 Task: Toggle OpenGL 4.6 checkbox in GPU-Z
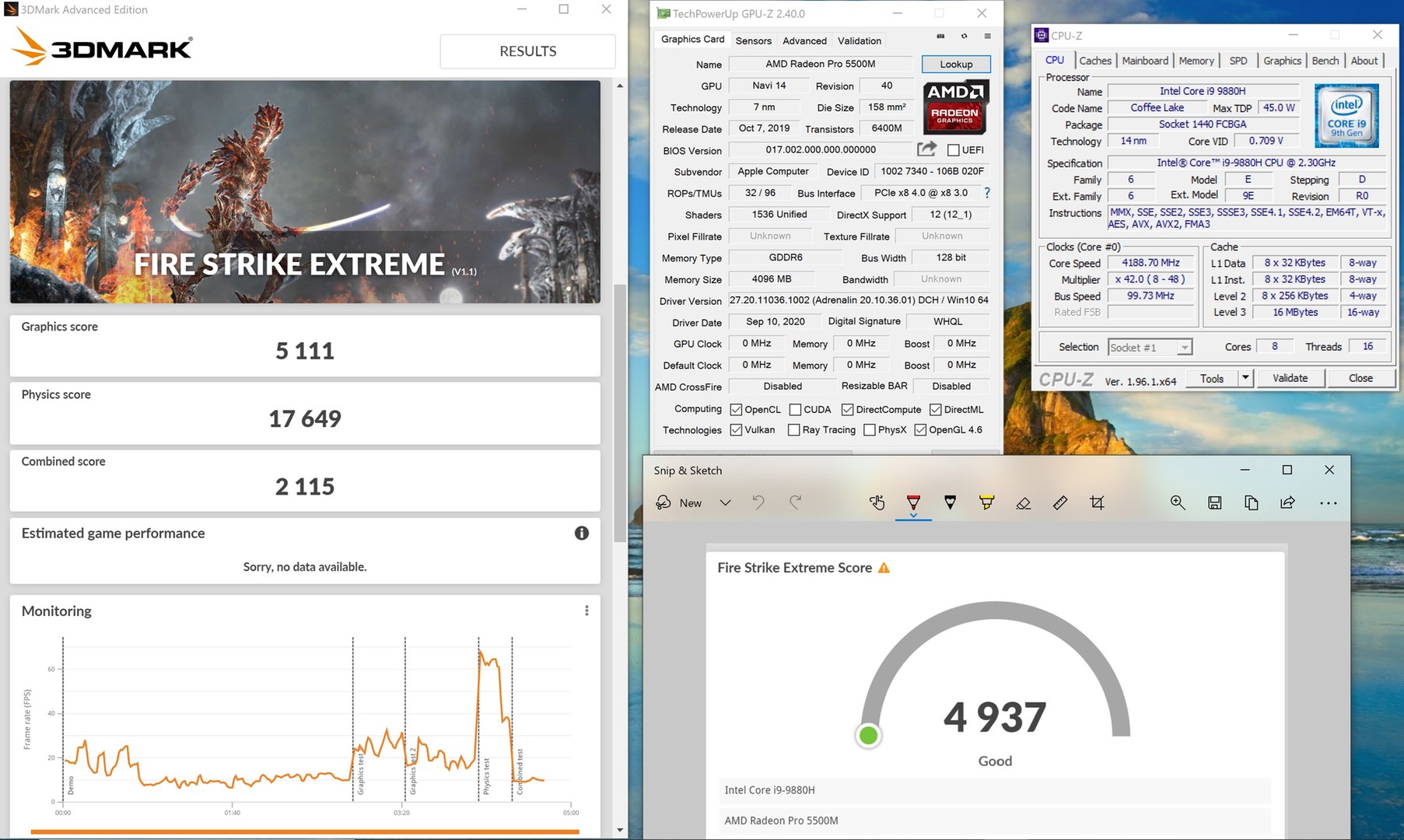pos(920,429)
